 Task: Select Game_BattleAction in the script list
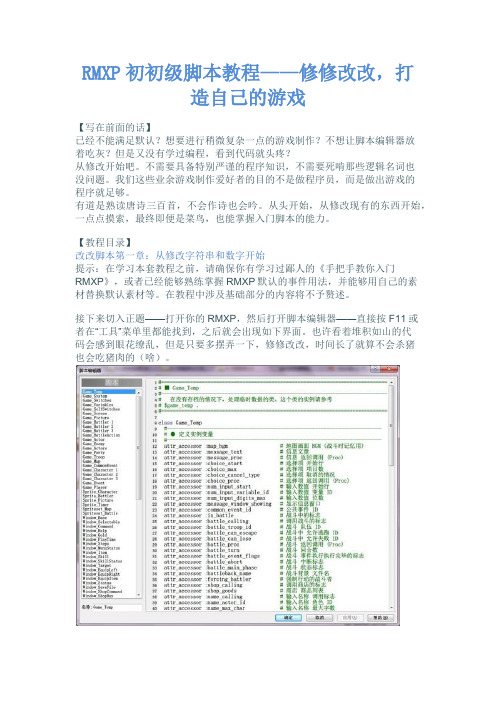109,435
